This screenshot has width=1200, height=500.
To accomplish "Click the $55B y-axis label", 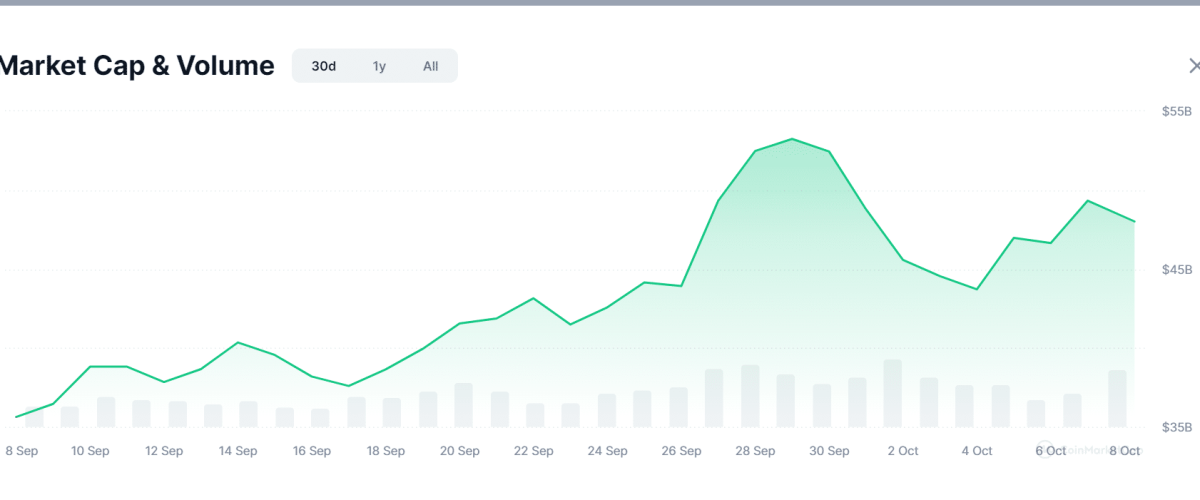I will pos(1176,111).
